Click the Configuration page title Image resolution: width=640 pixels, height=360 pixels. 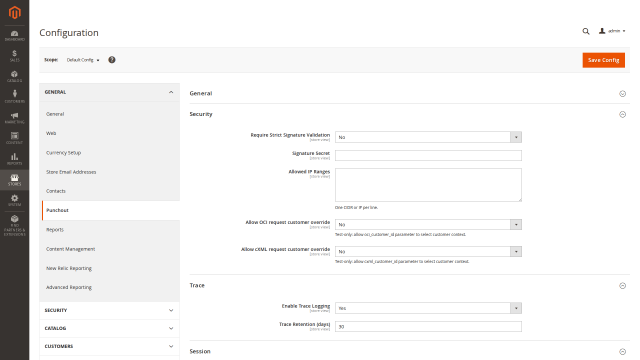tap(69, 33)
